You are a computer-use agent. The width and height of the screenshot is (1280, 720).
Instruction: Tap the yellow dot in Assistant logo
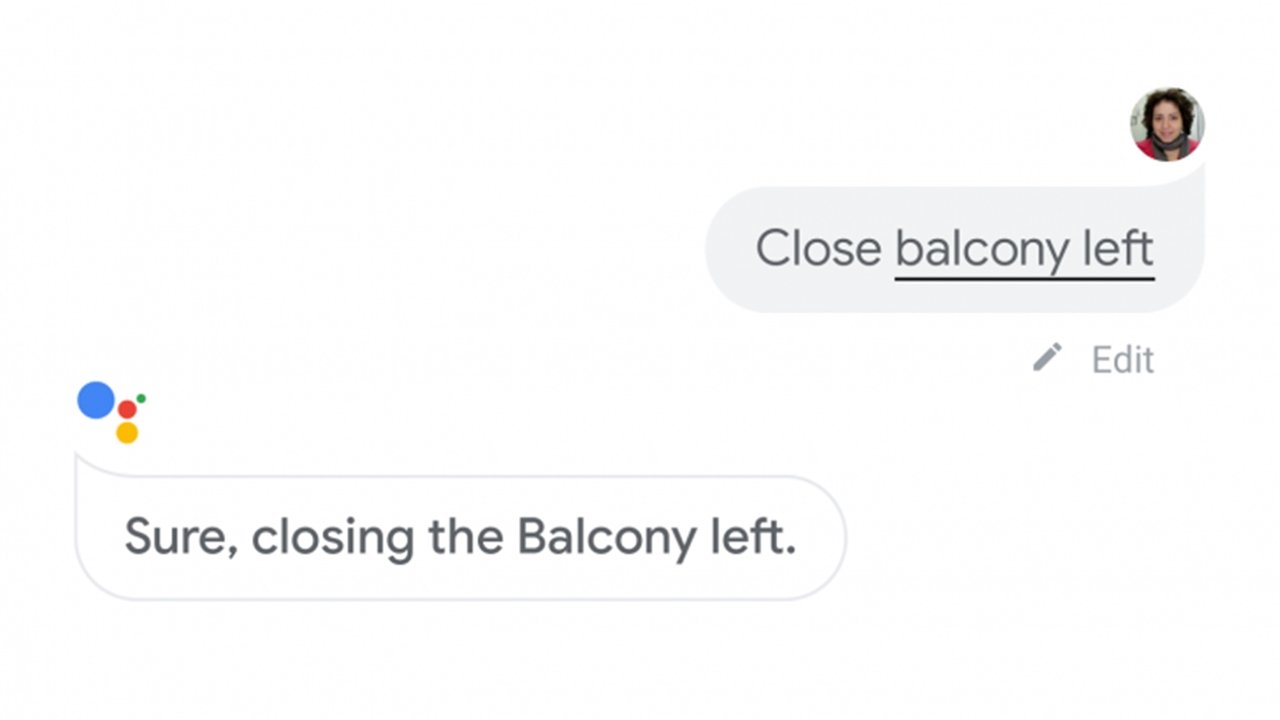pyautogui.click(x=127, y=433)
